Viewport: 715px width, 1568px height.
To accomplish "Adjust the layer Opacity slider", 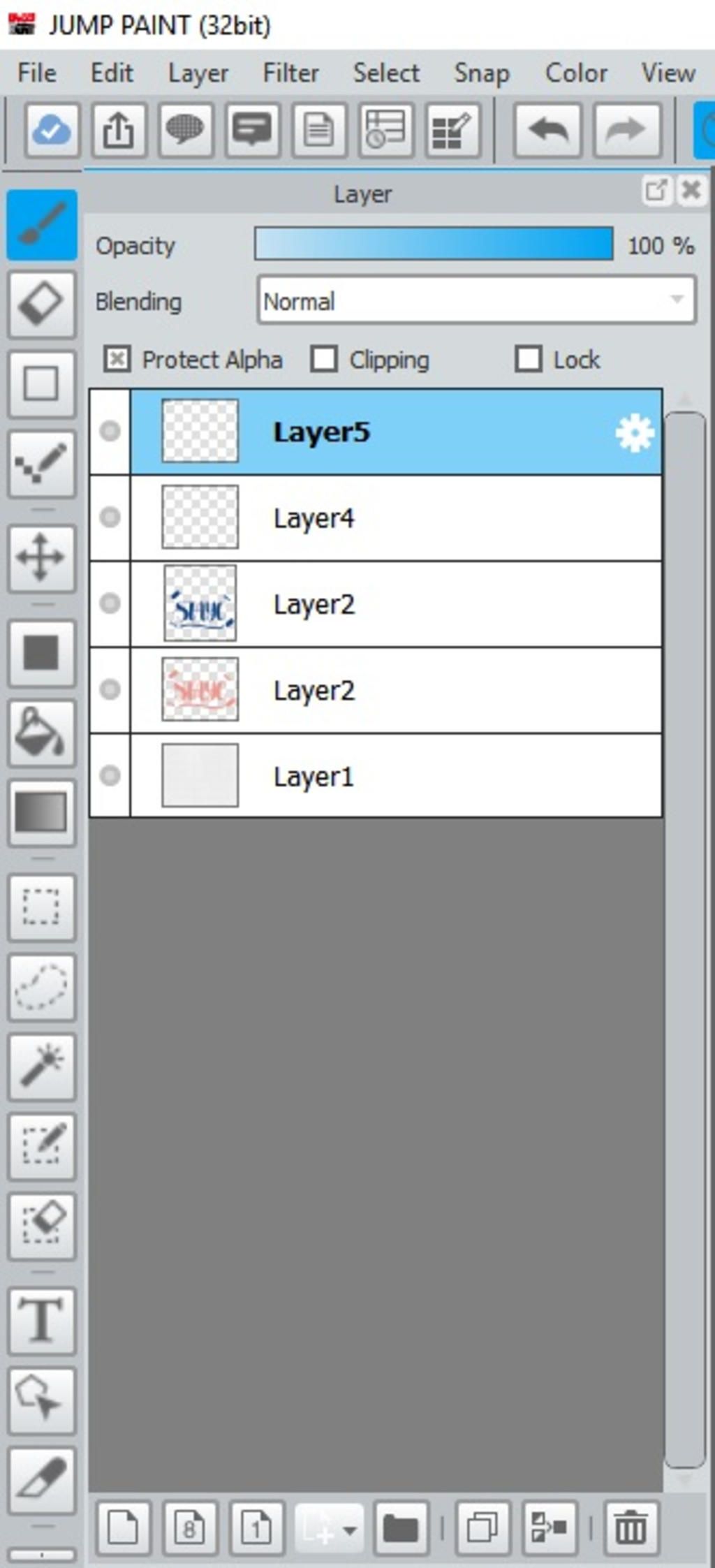I will point(434,244).
